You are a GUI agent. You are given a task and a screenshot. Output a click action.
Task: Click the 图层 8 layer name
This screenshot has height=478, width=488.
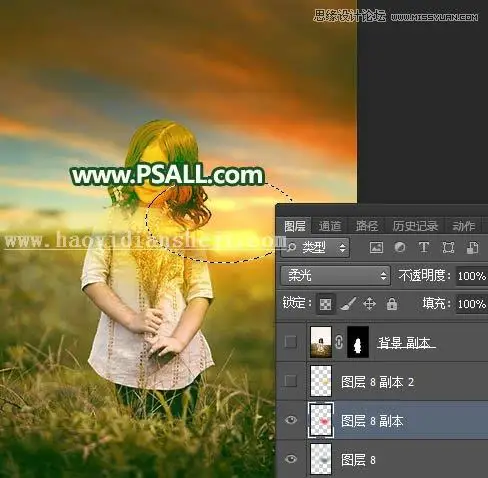358,460
